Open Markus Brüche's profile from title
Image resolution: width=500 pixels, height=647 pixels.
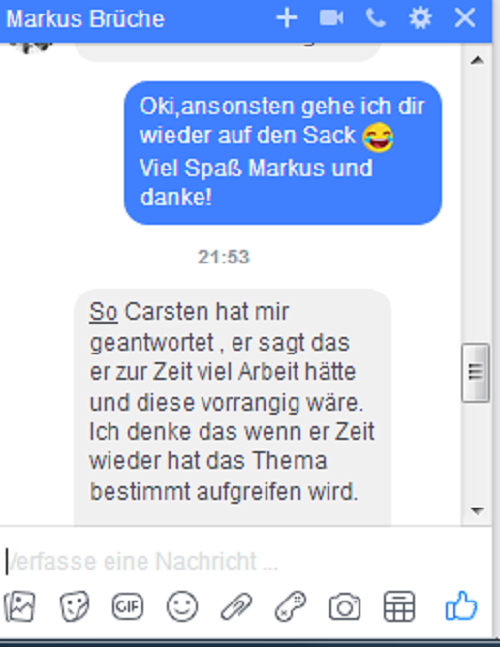click(x=86, y=19)
